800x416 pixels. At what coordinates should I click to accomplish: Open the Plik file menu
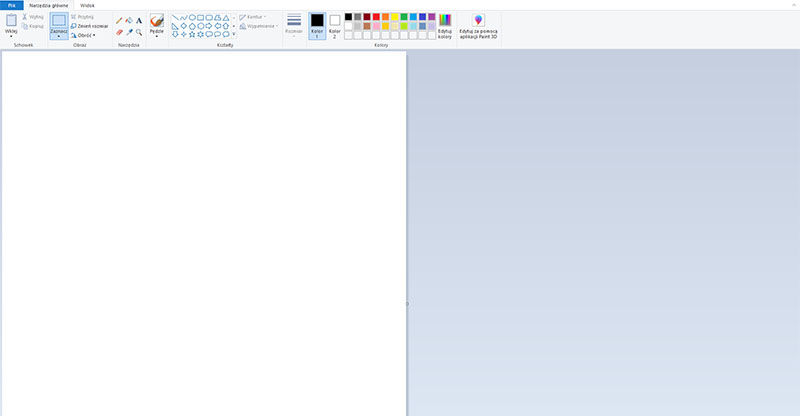pos(12,5)
